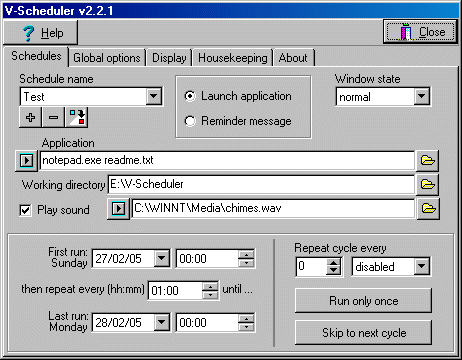462x360 pixels.
Task: Browse for an application file with the folder icon
Action: point(427,161)
